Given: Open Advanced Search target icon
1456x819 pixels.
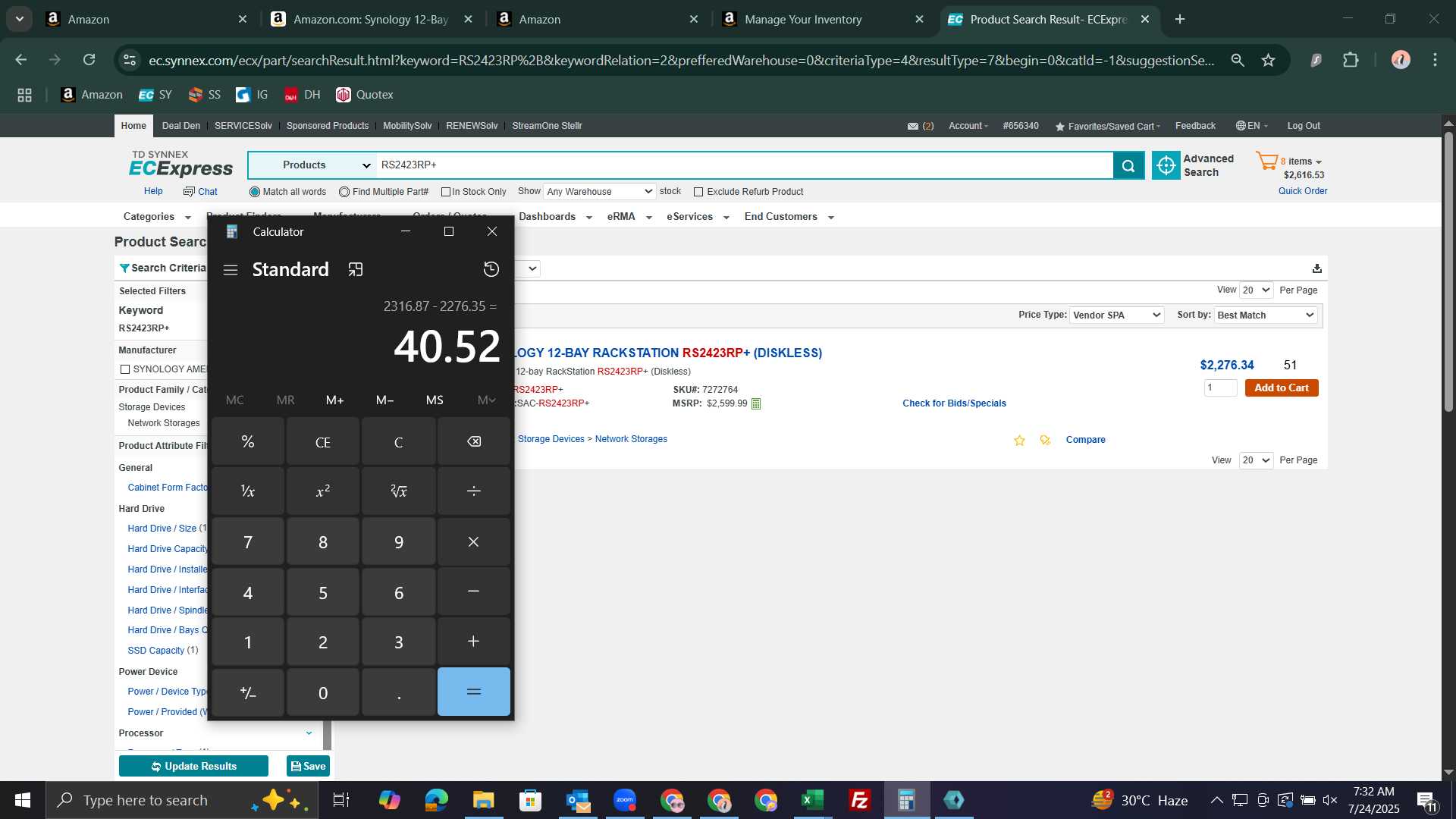Looking at the screenshot, I should coord(1166,165).
